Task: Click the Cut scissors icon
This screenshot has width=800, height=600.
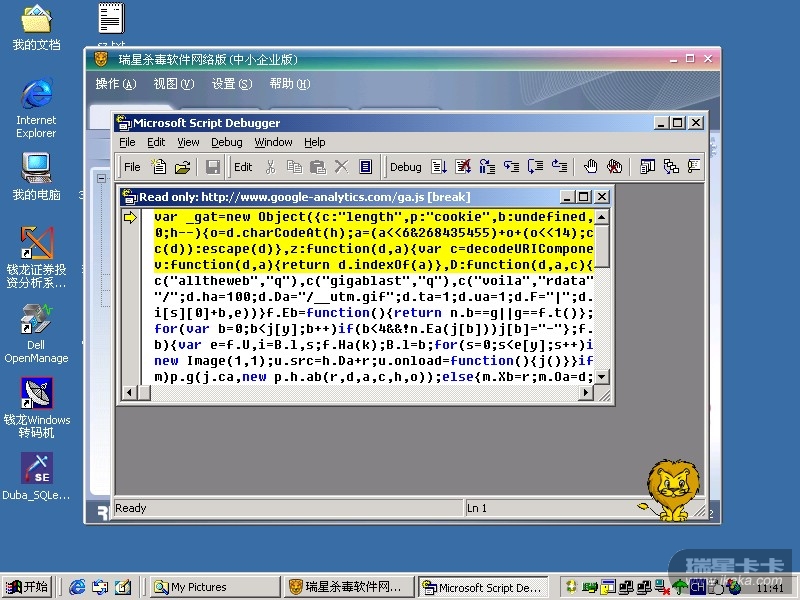Action: 270,167
